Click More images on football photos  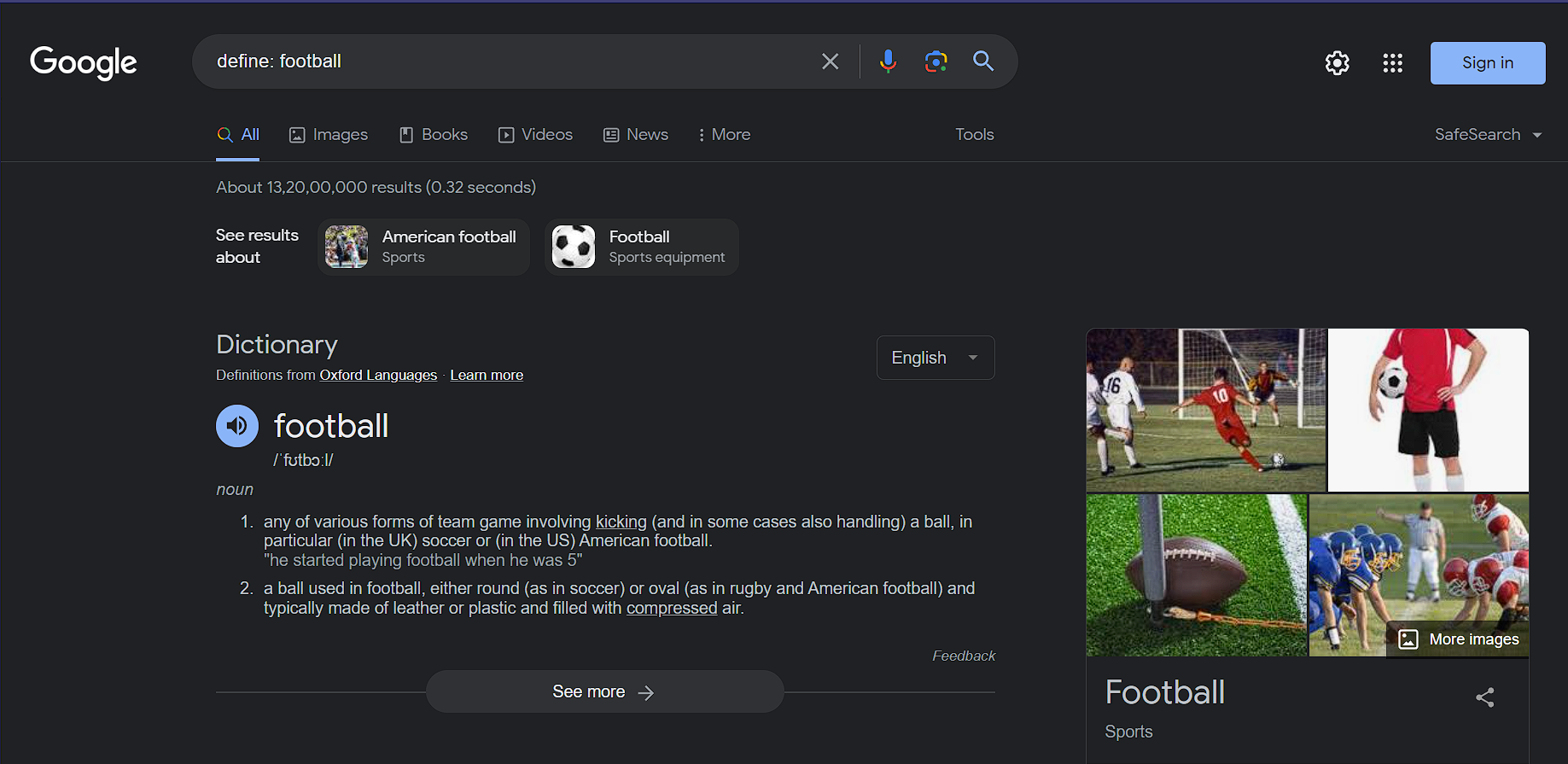click(x=1459, y=639)
